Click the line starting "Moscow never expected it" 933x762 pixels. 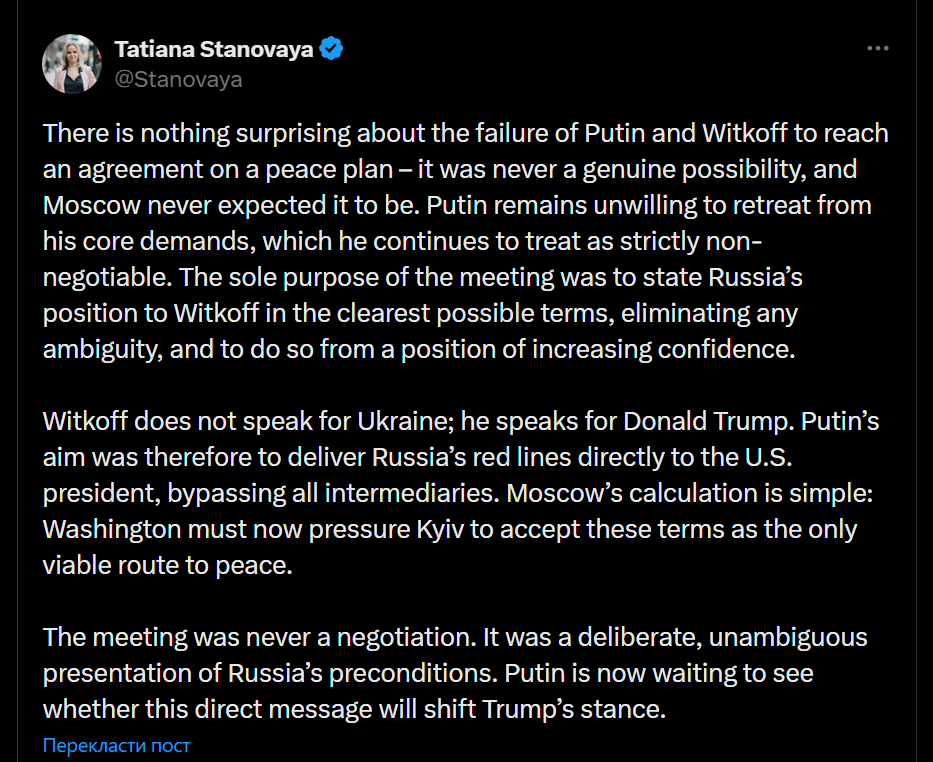point(457,205)
